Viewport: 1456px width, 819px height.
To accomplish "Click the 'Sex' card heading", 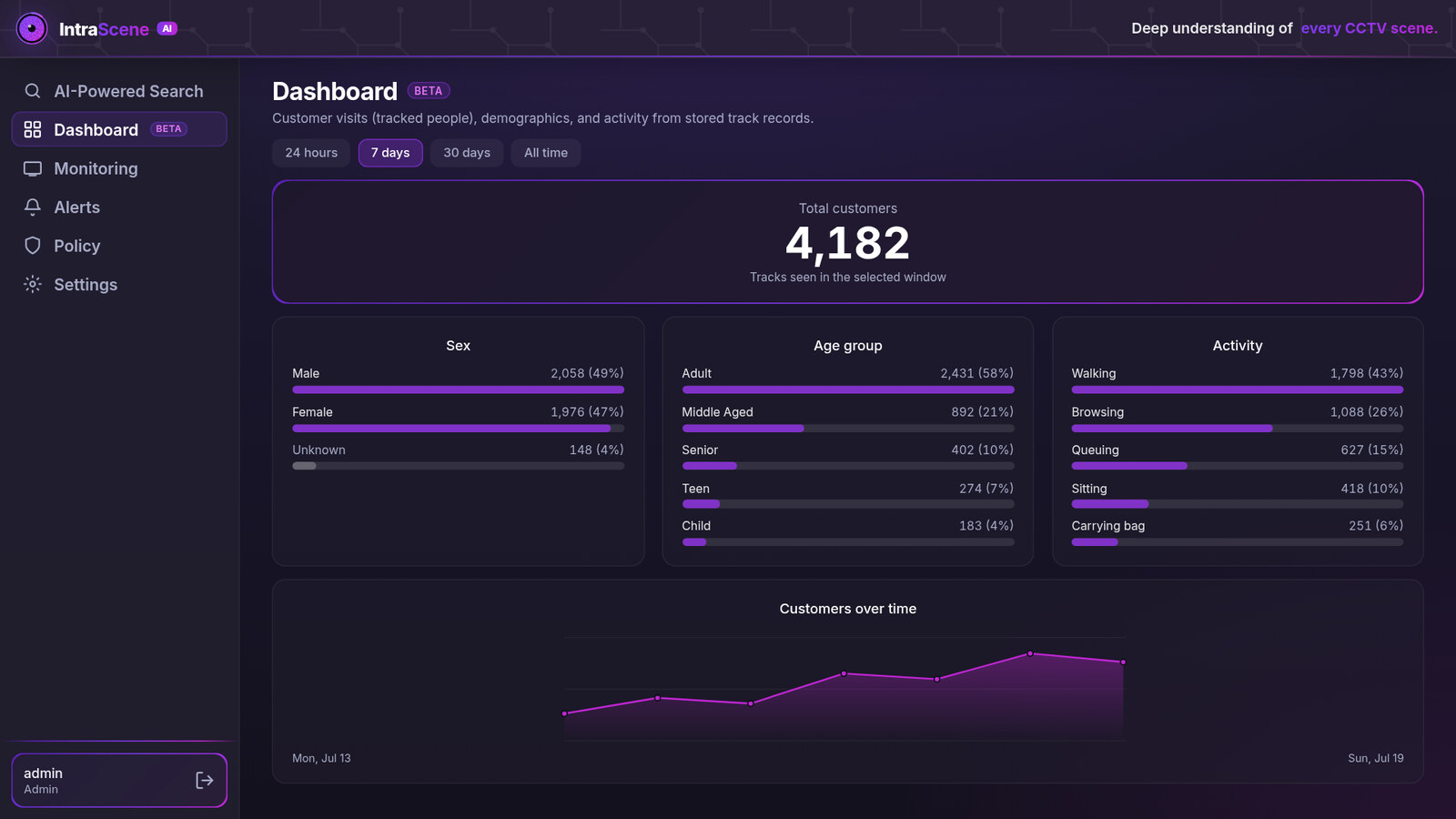I will pyautogui.click(x=458, y=346).
